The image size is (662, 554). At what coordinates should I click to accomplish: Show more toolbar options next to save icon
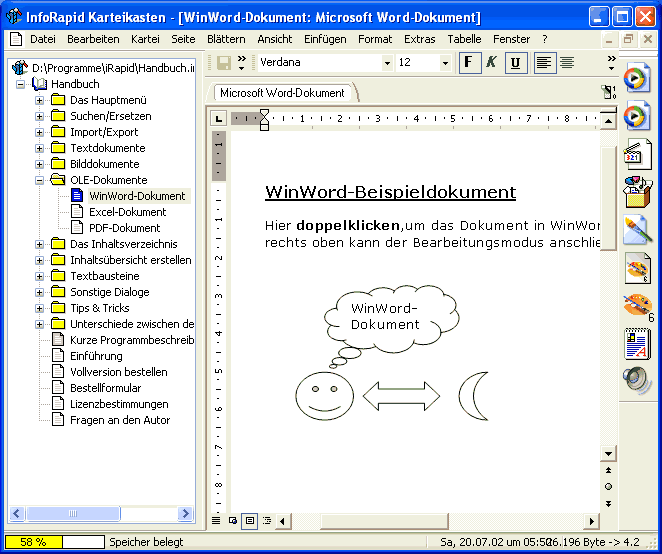click(241, 63)
